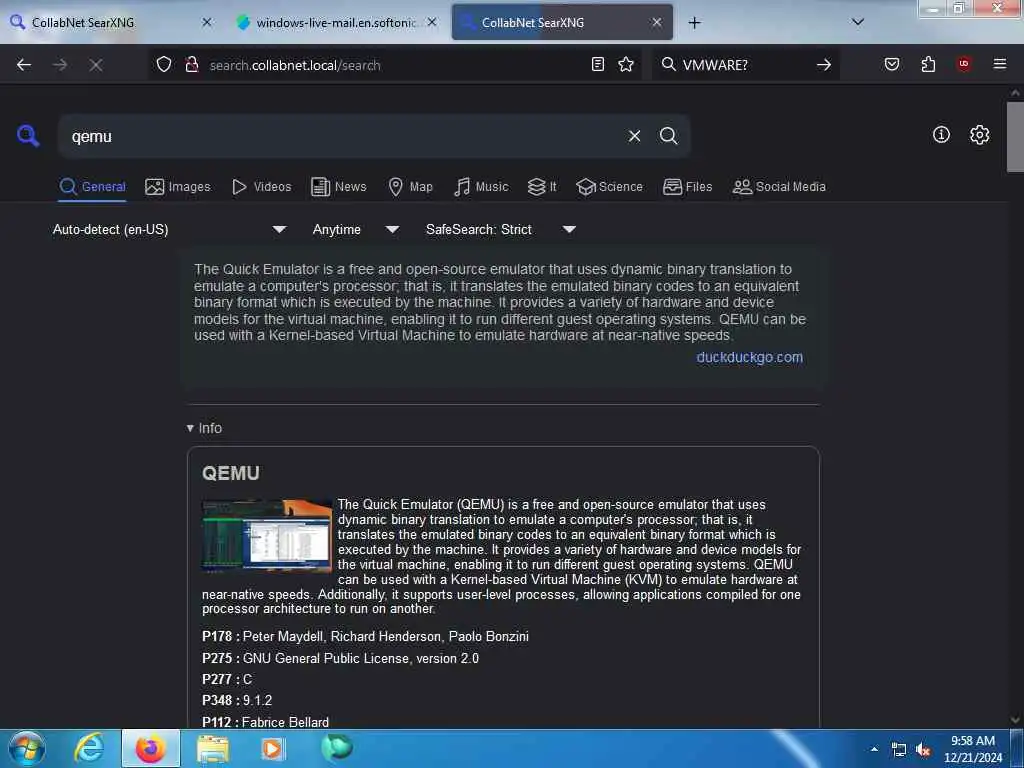Image resolution: width=1024 pixels, height=768 pixels.
Task: Open the SearXNG about info icon
Action: click(941, 135)
